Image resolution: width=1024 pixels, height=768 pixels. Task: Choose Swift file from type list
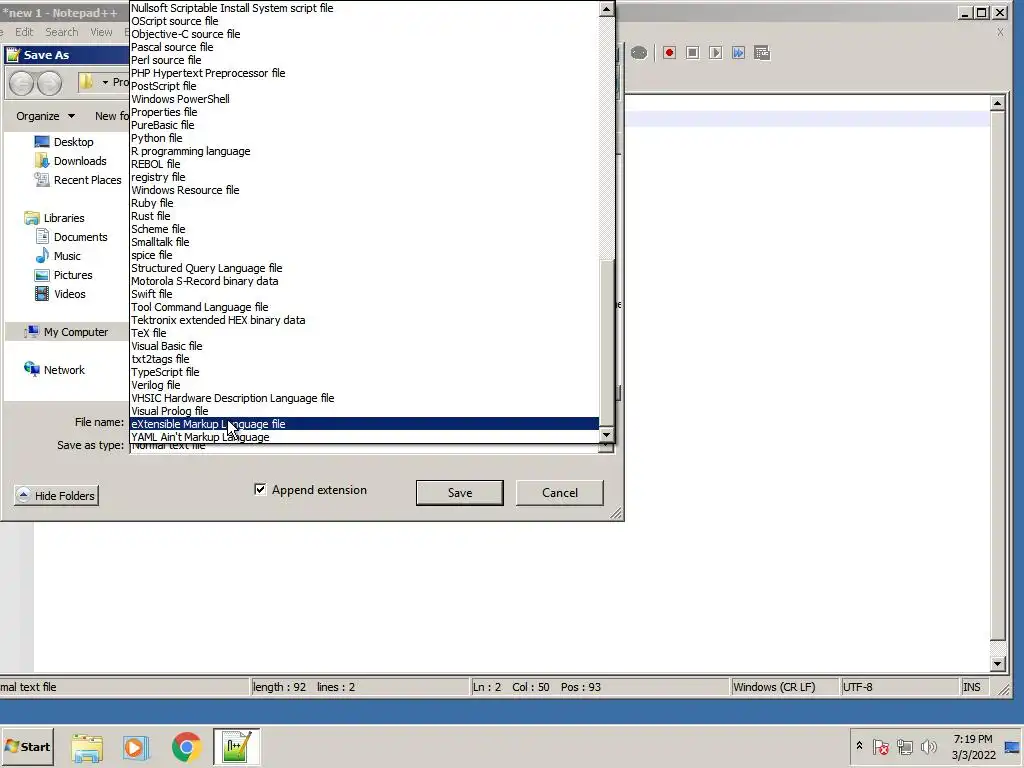coord(364,294)
